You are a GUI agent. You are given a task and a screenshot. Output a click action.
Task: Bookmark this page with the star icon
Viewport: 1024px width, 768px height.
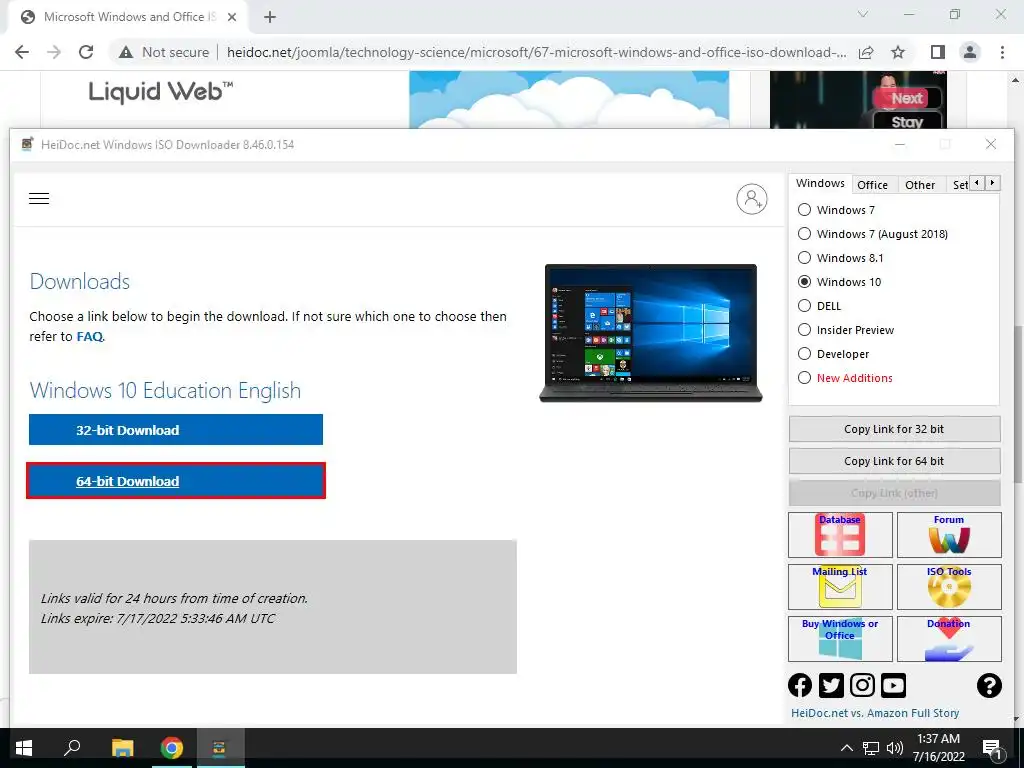click(x=898, y=52)
